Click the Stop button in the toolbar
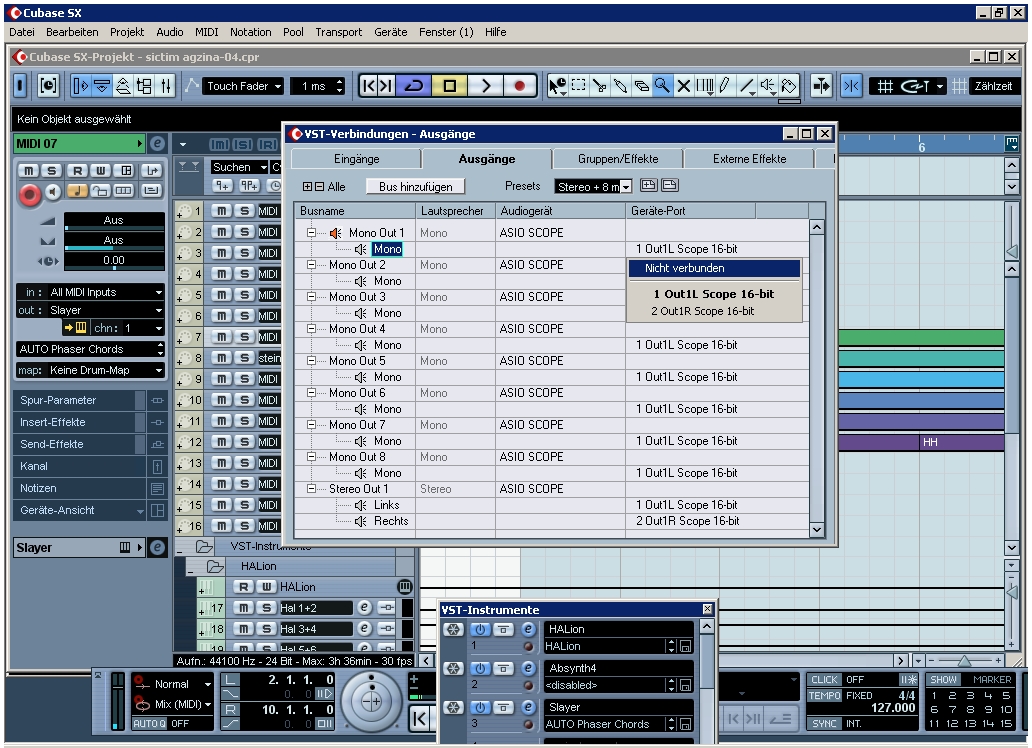The width and height of the screenshot is (1032, 748). [x=450, y=86]
